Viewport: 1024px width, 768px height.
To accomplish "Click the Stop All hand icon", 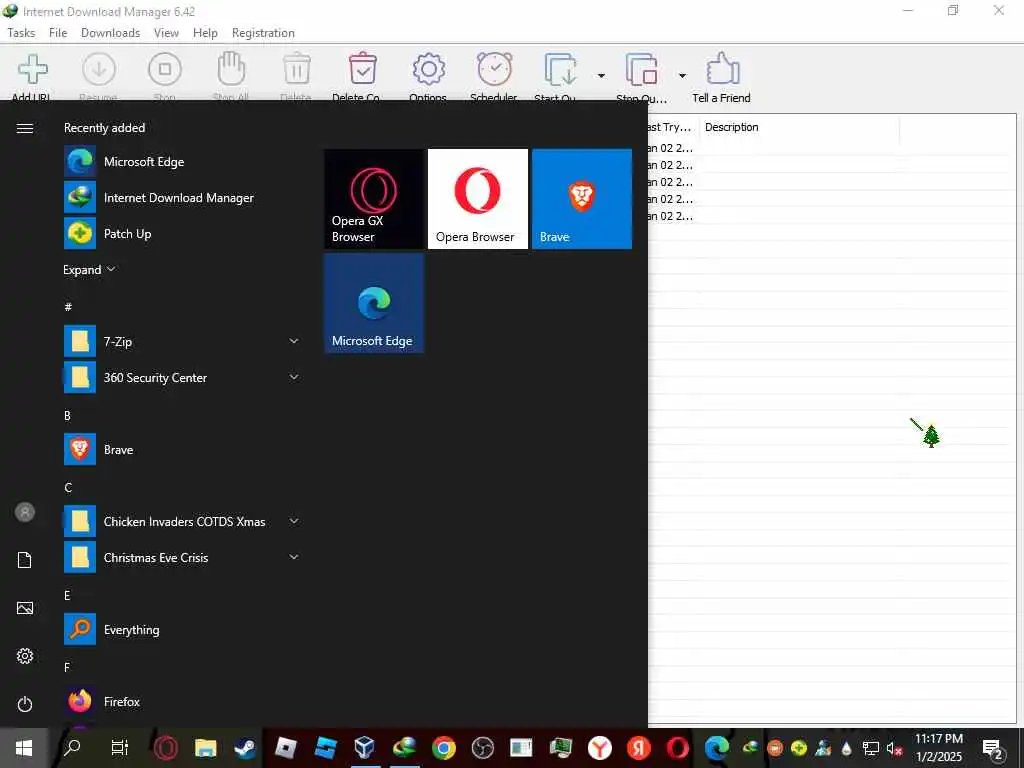I will (x=231, y=69).
